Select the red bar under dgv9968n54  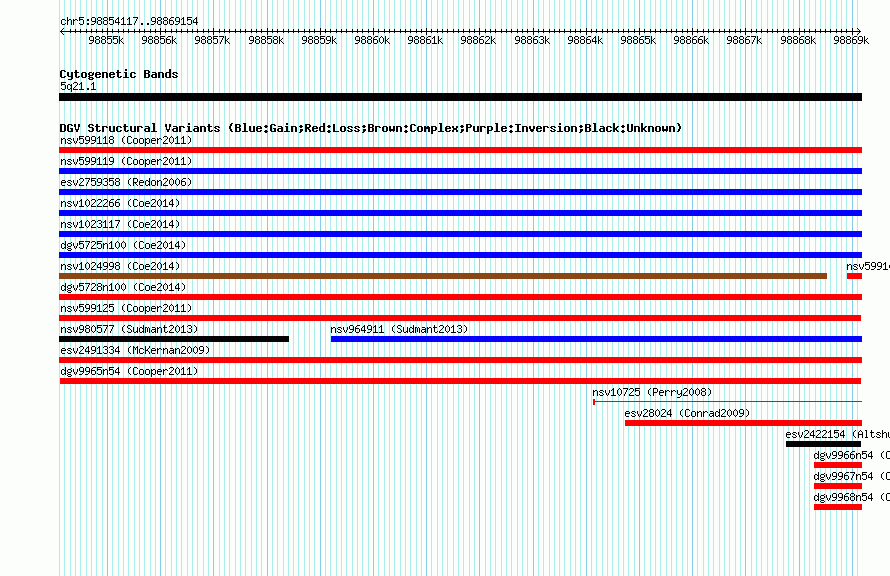click(x=838, y=507)
